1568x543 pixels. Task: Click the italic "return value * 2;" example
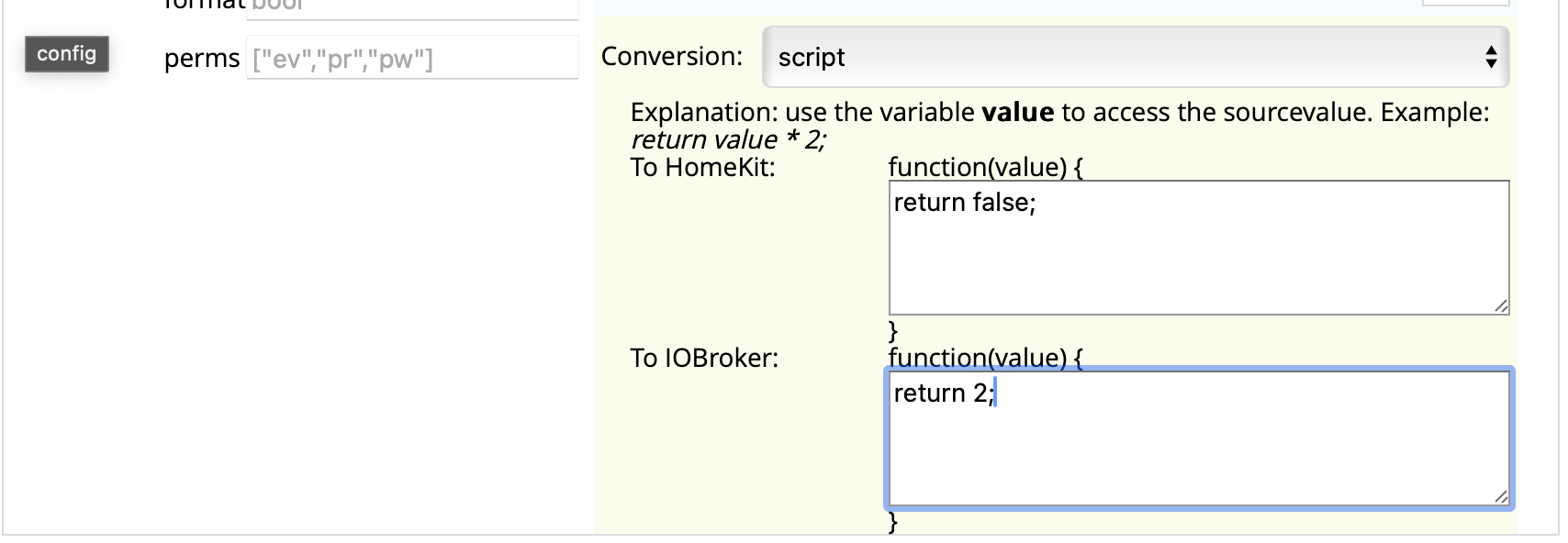(x=728, y=140)
